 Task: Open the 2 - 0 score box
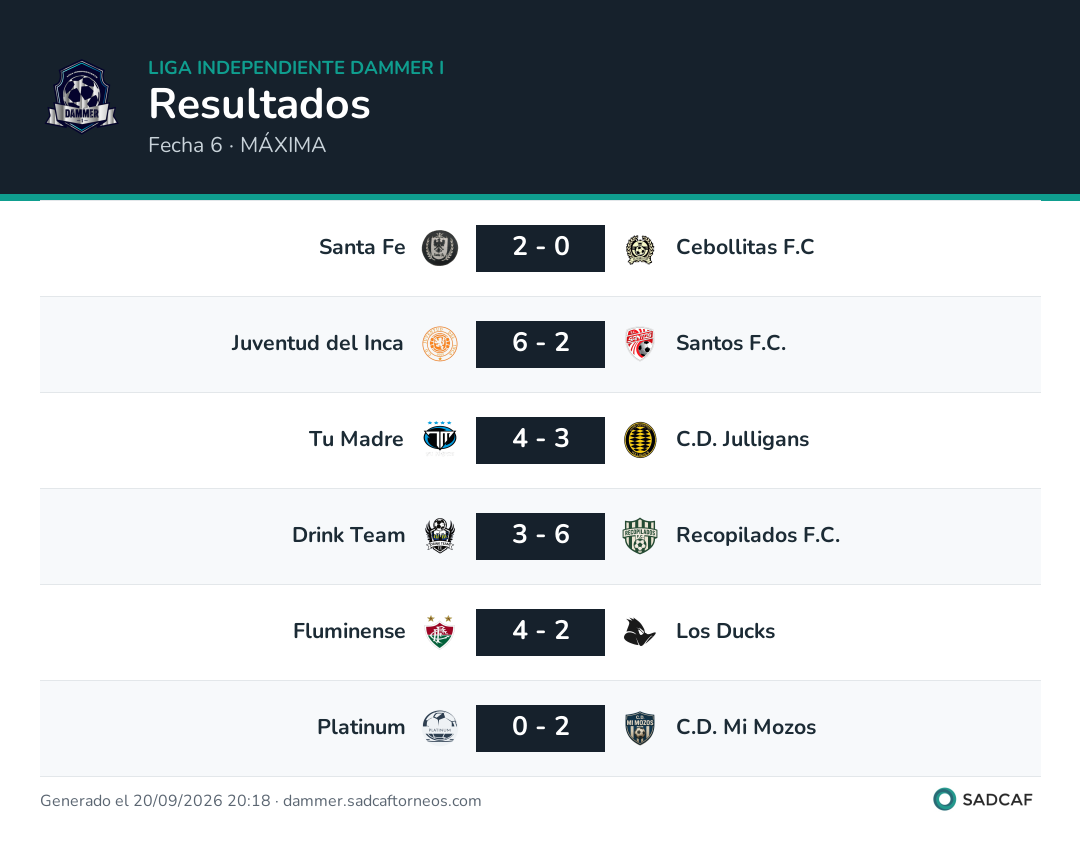coord(540,248)
